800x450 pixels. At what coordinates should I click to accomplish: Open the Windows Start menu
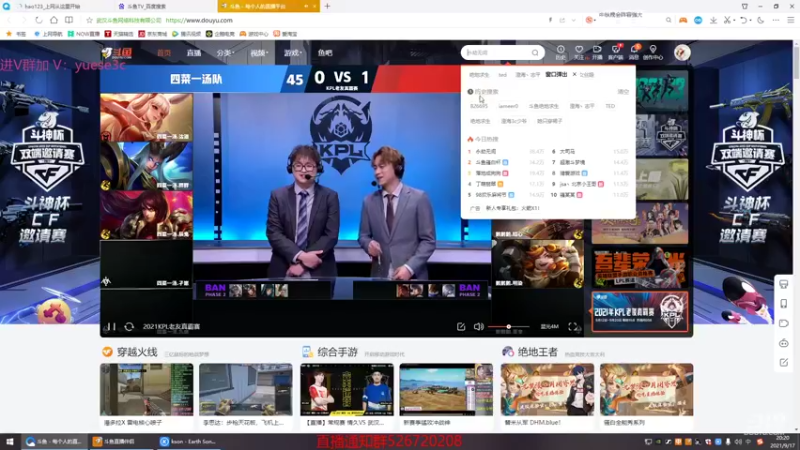[x=10, y=441]
